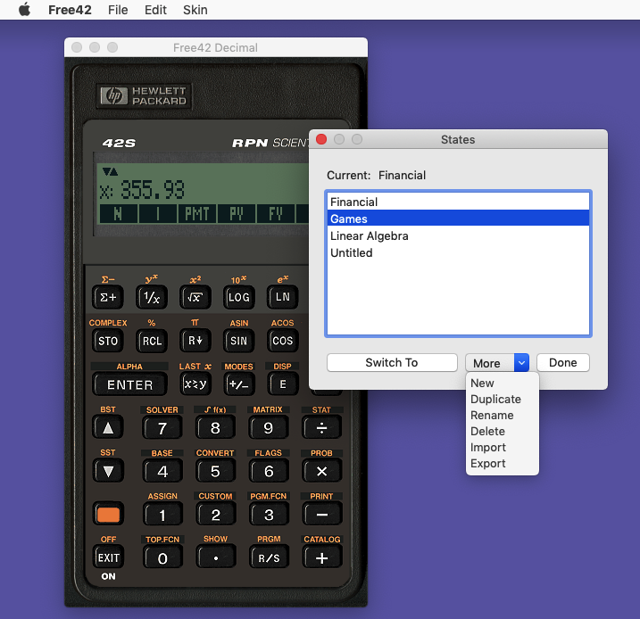Choose Import from the More menu
The width and height of the screenshot is (640, 619).
click(502, 448)
